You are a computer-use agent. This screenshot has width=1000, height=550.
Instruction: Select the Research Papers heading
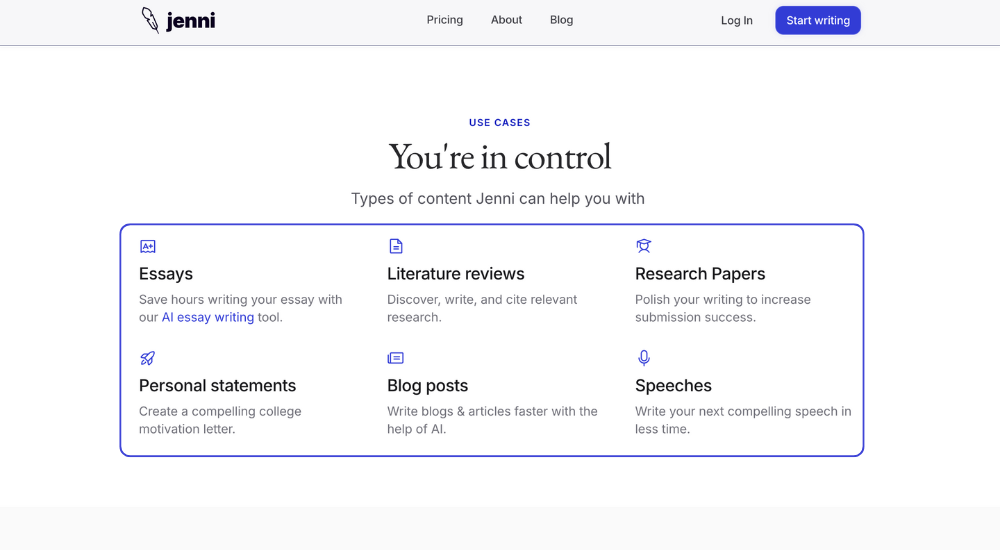pyautogui.click(x=700, y=274)
